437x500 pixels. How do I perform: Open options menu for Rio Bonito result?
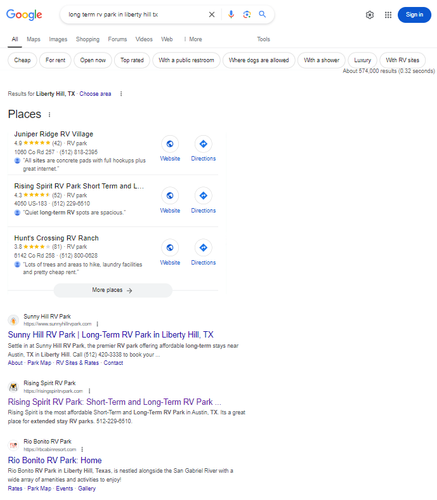coord(82,449)
